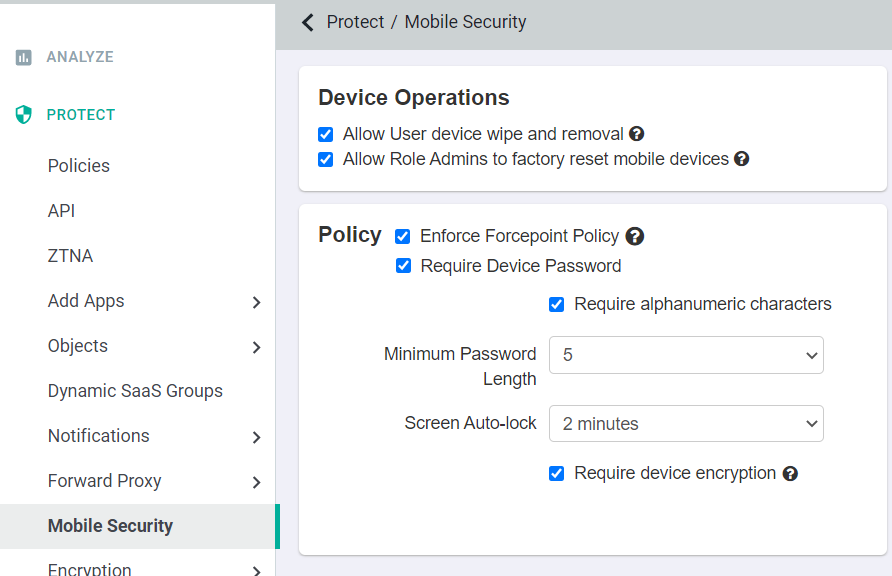892x576 pixels.
Task: Open the Minimum Password Length dropdown
Action: pyautogui.click(x=686, y=355)
